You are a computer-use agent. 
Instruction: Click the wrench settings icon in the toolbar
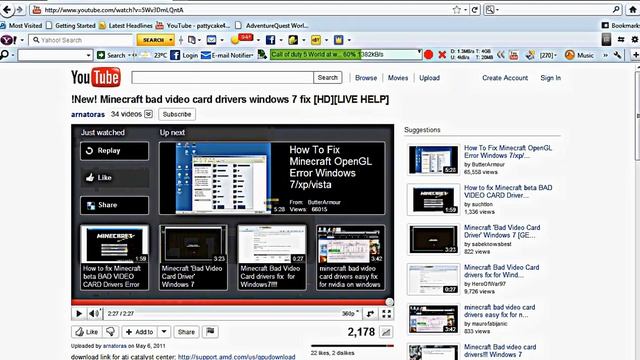tap(618, 55)
